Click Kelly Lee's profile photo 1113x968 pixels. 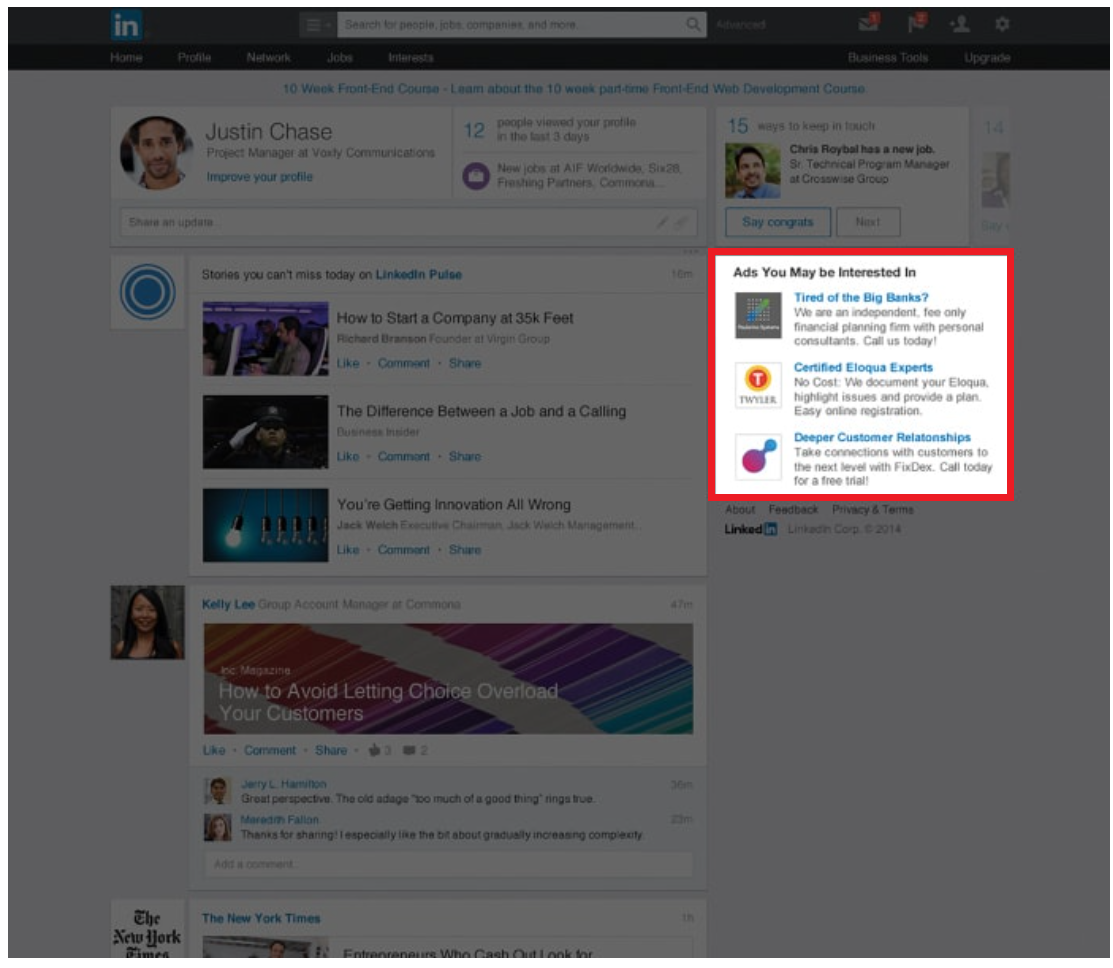coord(148,622)
